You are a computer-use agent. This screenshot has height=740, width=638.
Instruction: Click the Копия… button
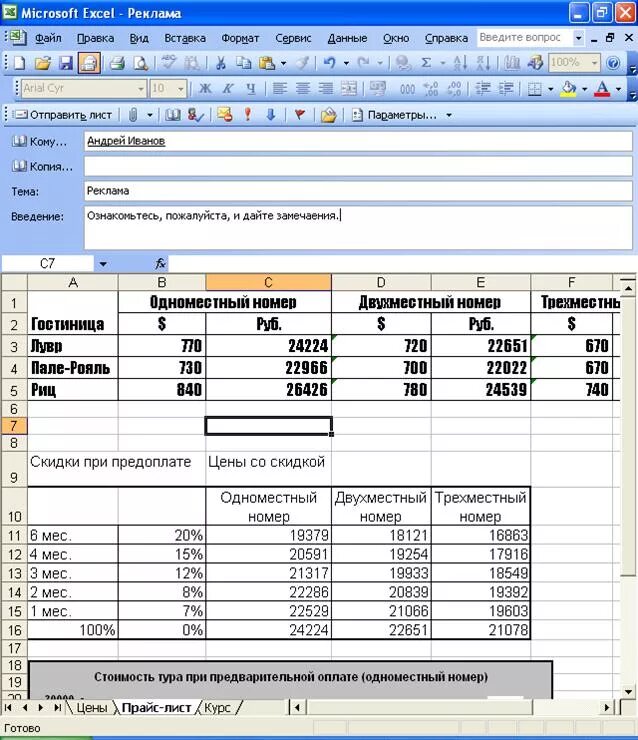42,167
